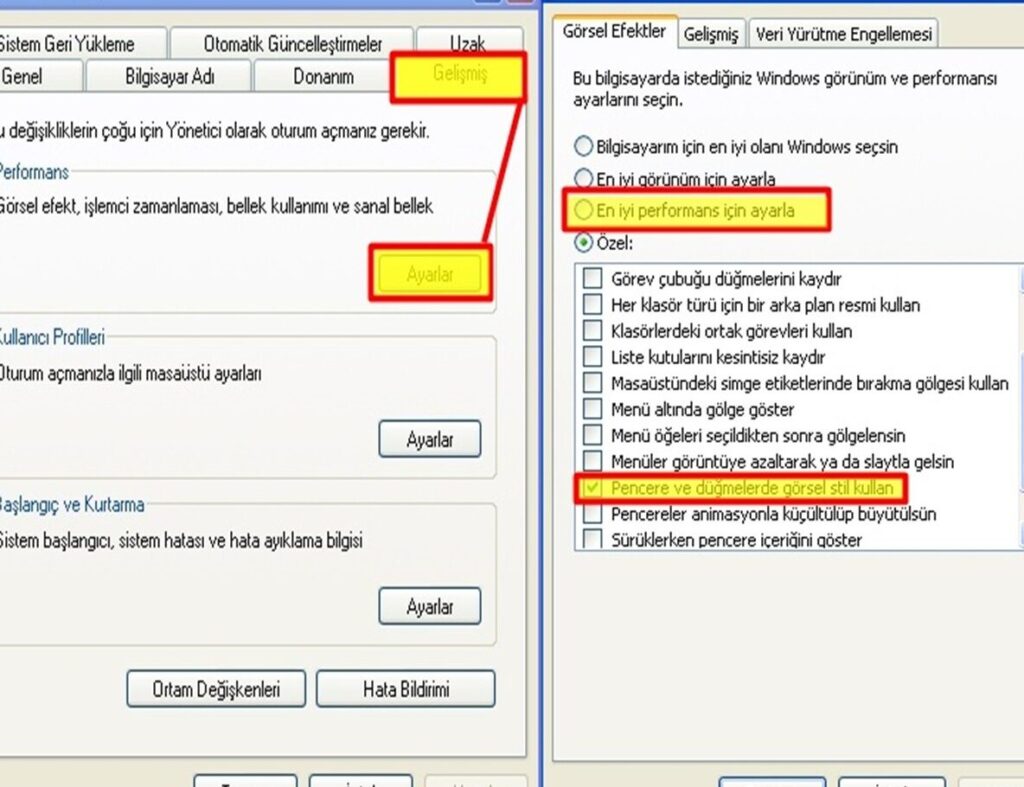Open the Görsel Efektler tab

click(x=612, y=33)
